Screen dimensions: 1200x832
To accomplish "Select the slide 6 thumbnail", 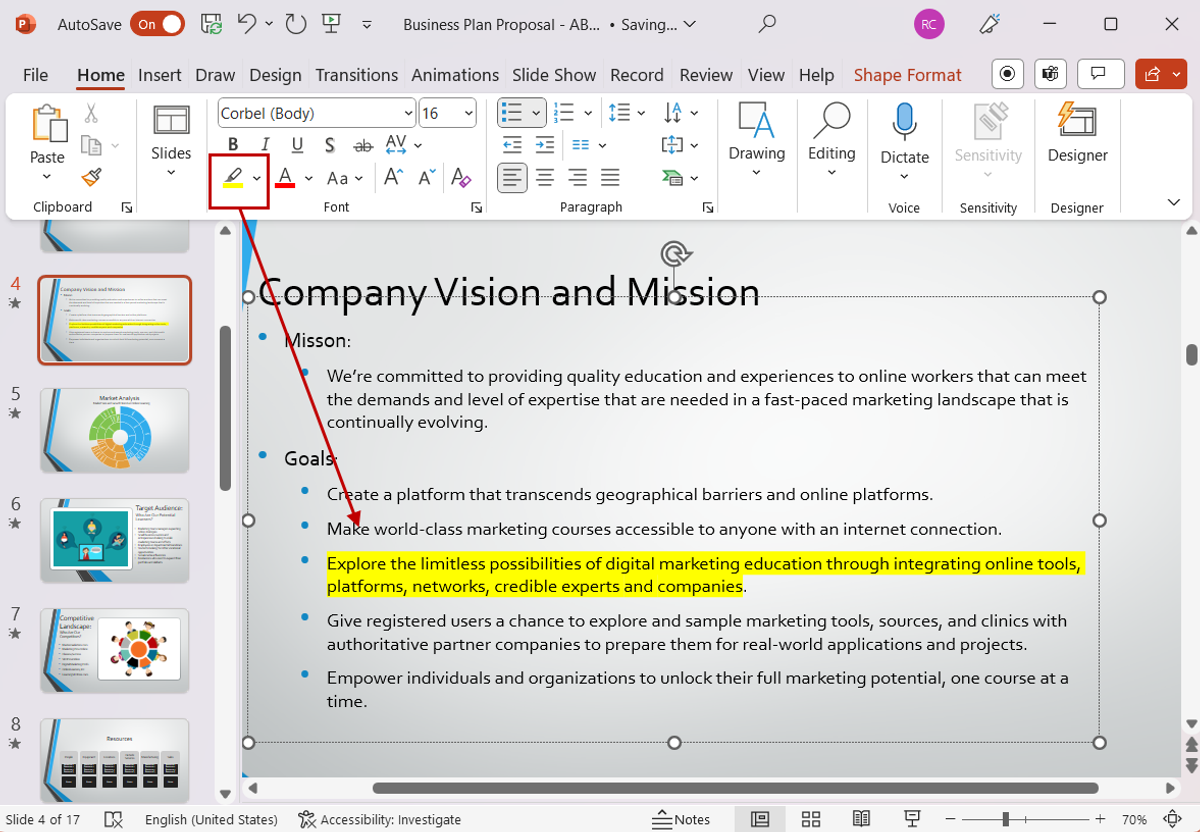I will [114, 540].
